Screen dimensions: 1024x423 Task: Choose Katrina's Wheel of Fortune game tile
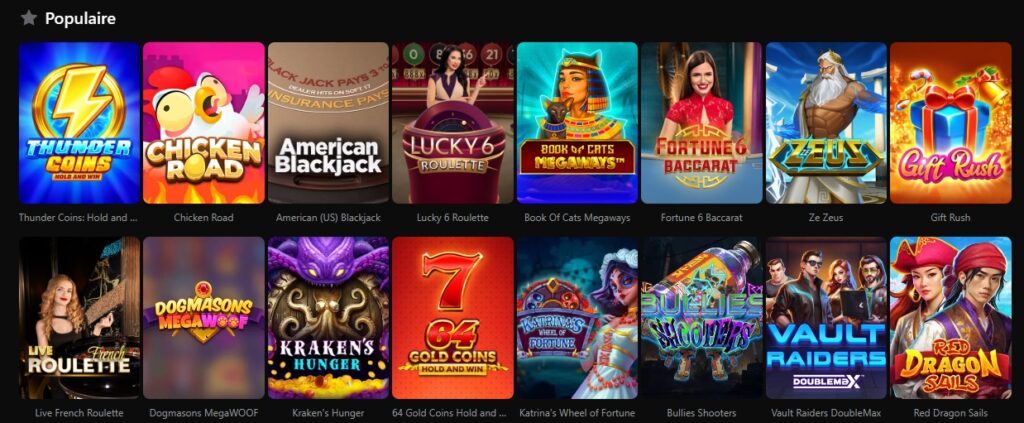[x=577, y=318]
